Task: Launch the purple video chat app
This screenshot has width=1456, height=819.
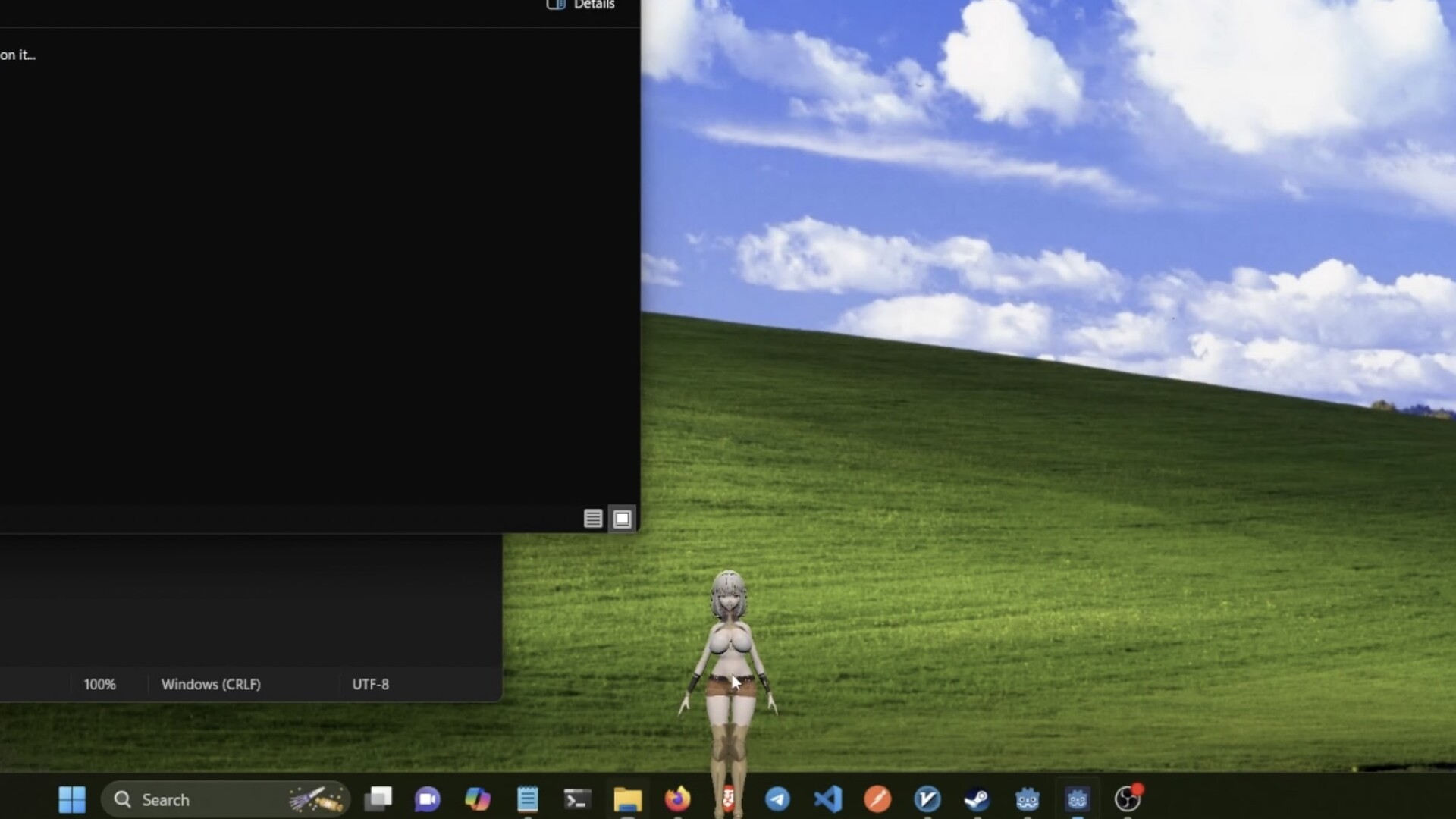Action: tap(427, 799)
